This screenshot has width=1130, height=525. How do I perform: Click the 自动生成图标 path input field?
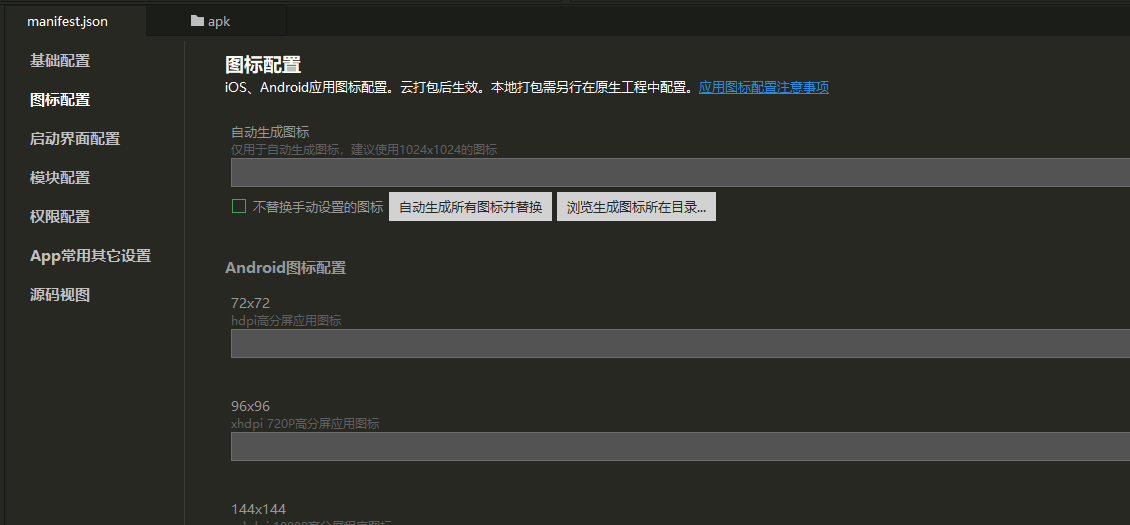click(680, 172)
